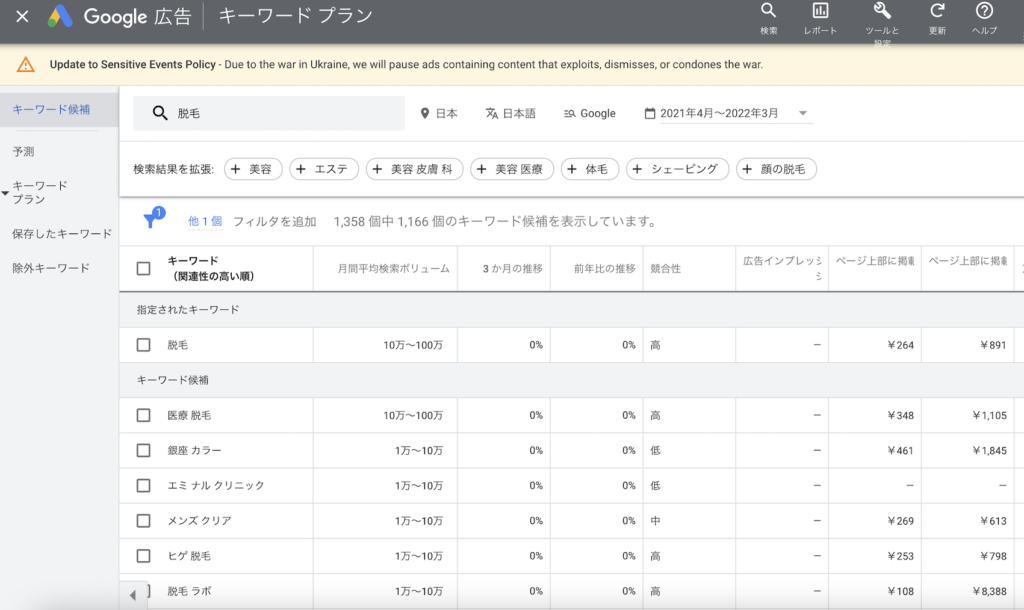Open the date range dropdown arrow
The image size is (1024, 610).
[803, 113]
